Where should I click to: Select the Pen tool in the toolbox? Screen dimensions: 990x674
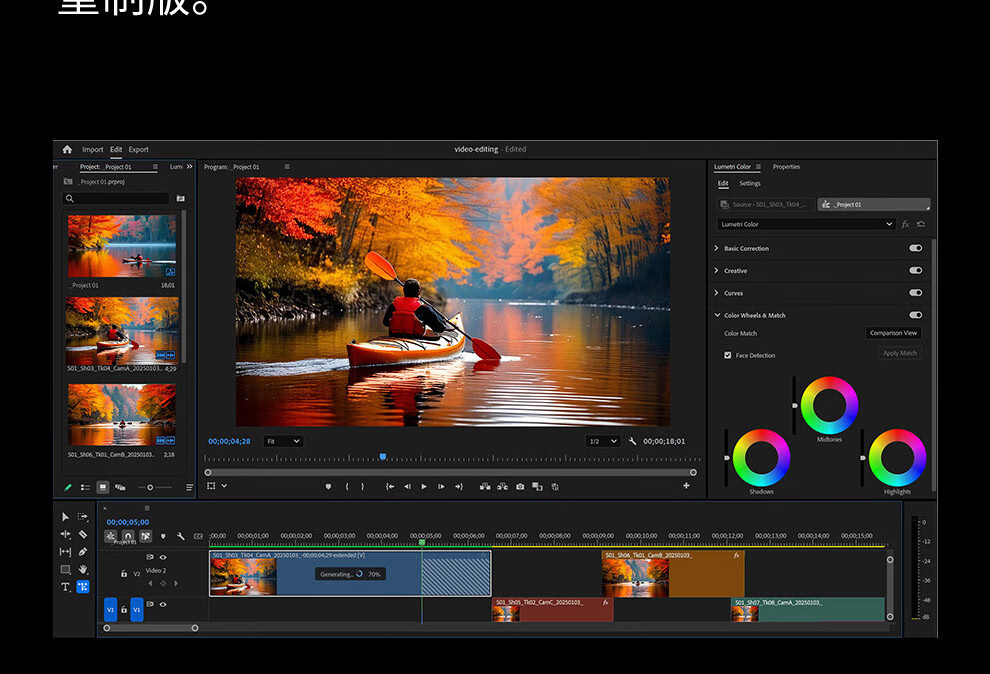(x=83, y=552)
